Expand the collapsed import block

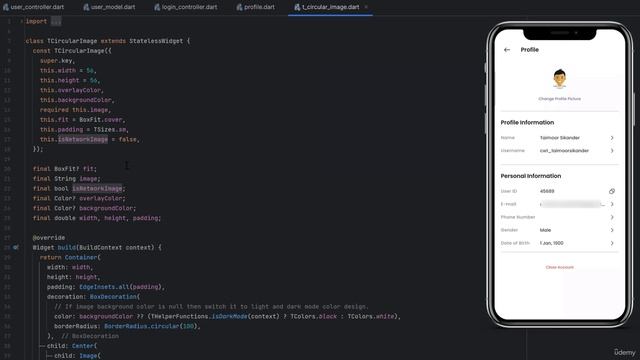(x=56, y=21)
